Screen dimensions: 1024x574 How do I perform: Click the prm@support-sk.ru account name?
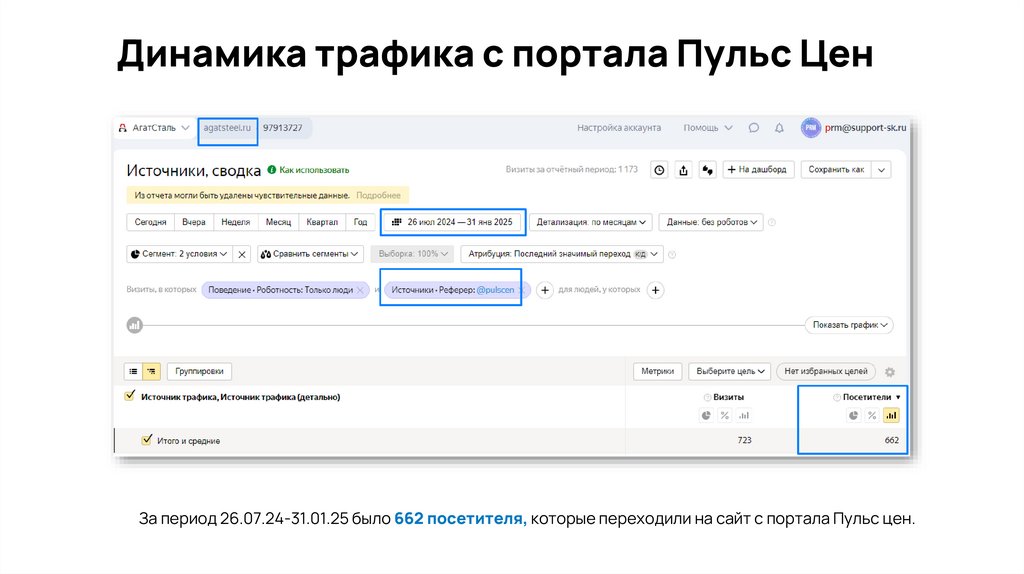point(865,128)
